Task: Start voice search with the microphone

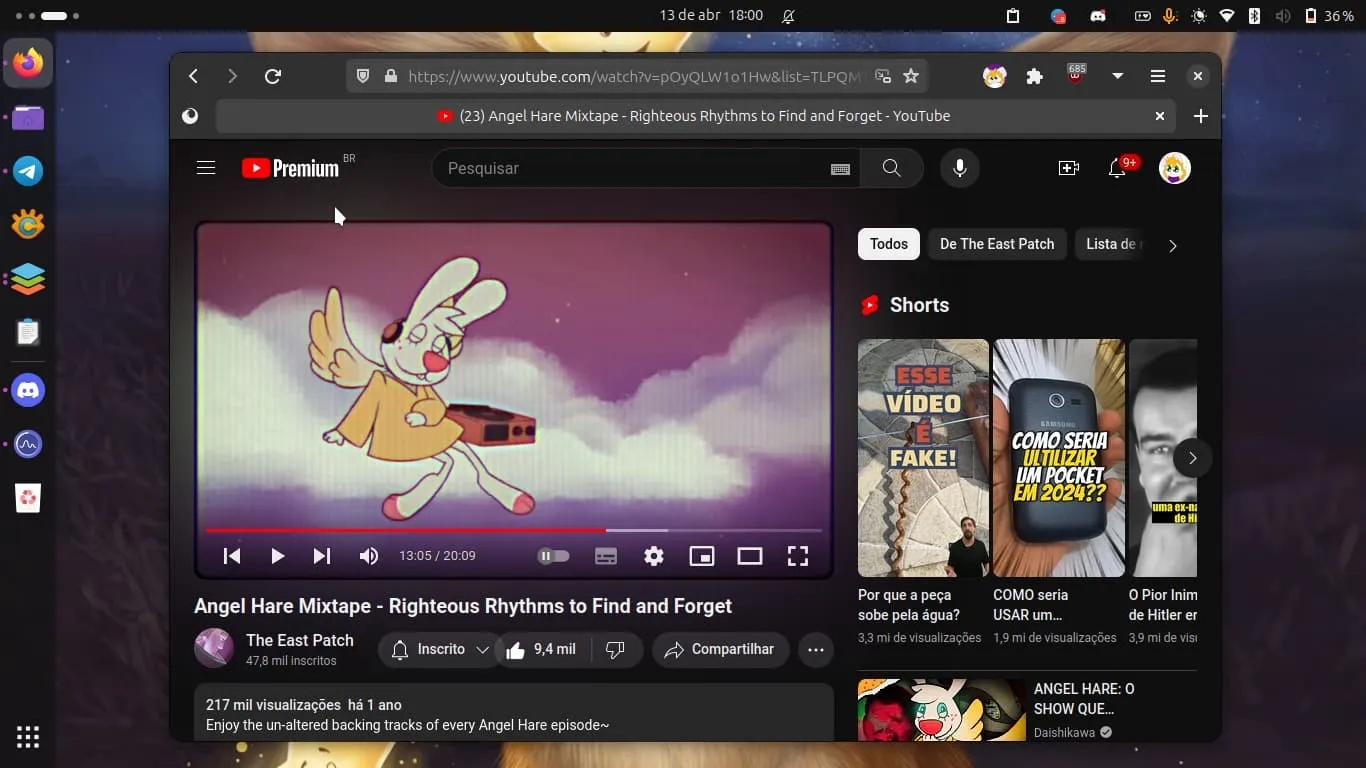Action: point(960,168)
